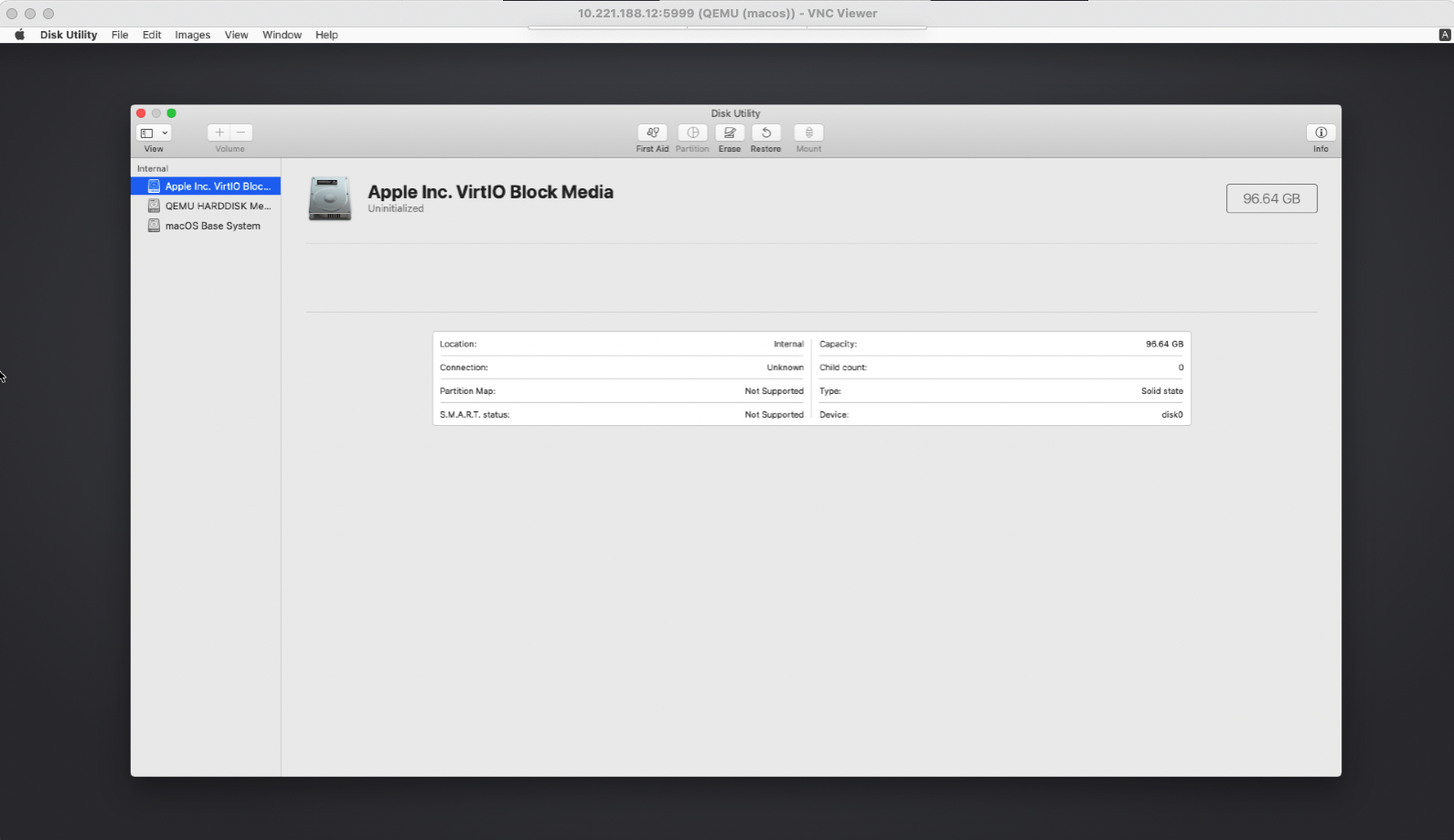Viewport: 1454px width, 840px height.
Task: Click the First Aid toolbar icon
Action: pyautogui.click(x=652, y=133)
